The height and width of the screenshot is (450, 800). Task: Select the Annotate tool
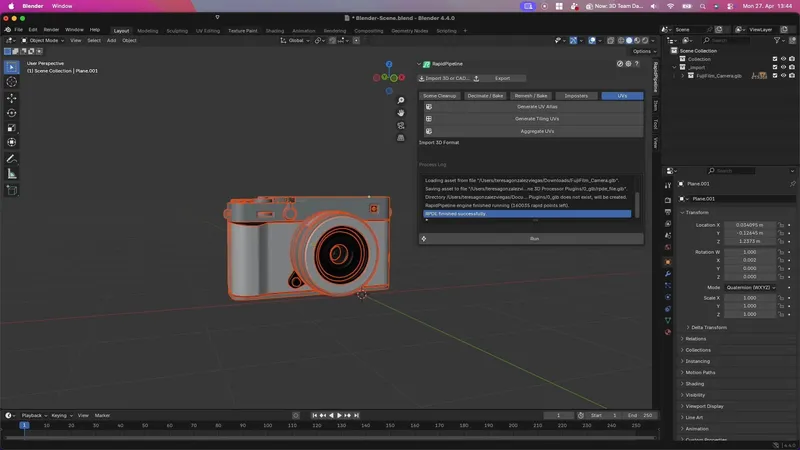click(12, 158)
